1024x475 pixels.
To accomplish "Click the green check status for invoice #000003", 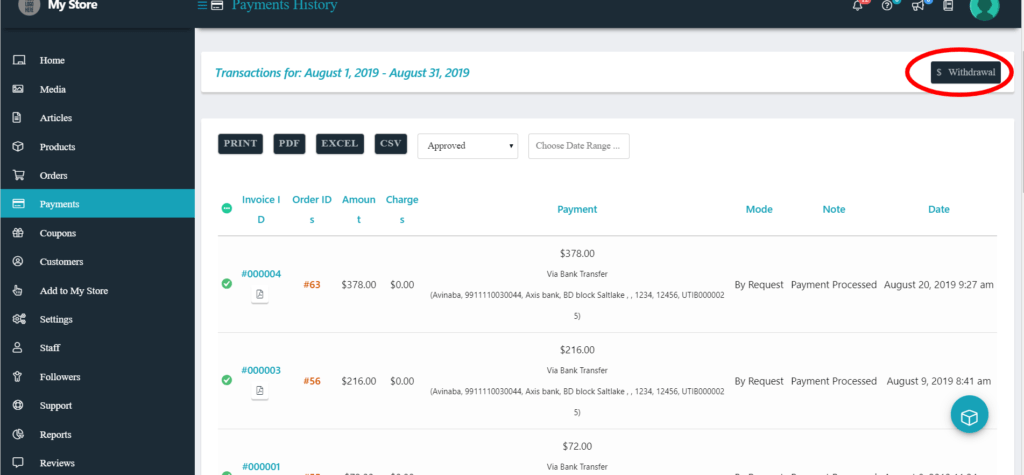I will (x=227, y=380).
